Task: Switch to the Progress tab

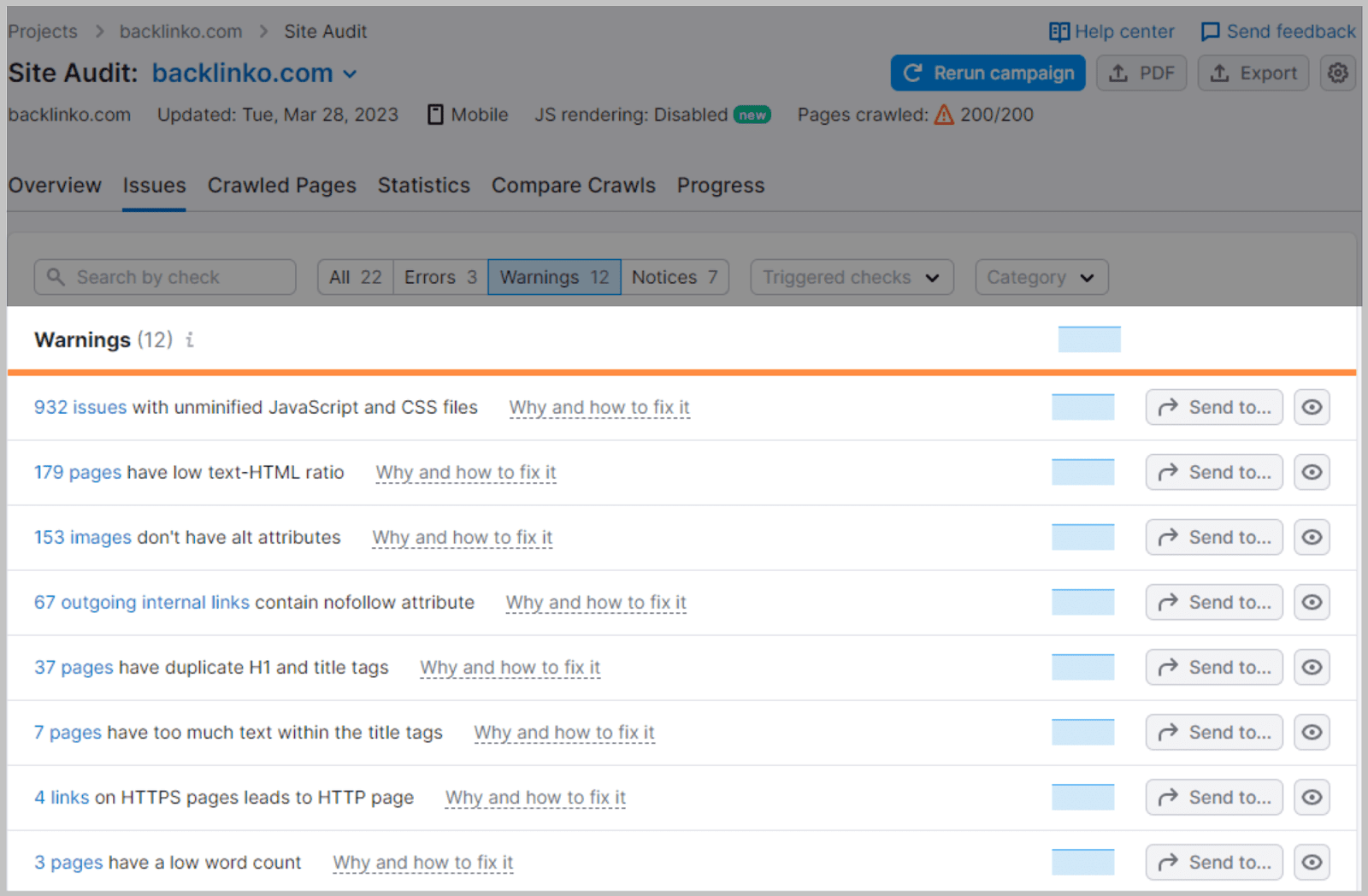Action: point(721,186)
